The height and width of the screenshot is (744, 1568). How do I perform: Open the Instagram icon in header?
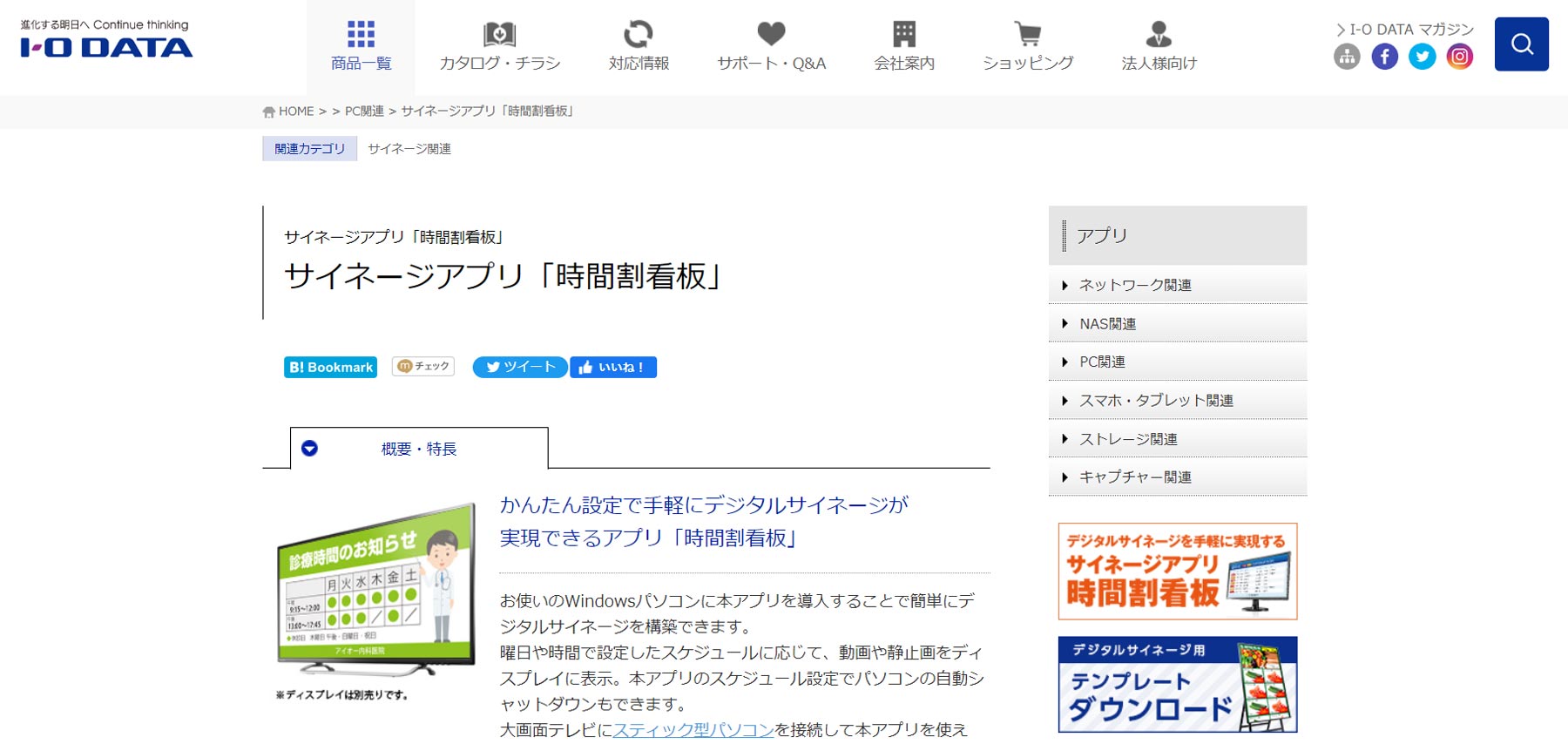[1459, 57]
